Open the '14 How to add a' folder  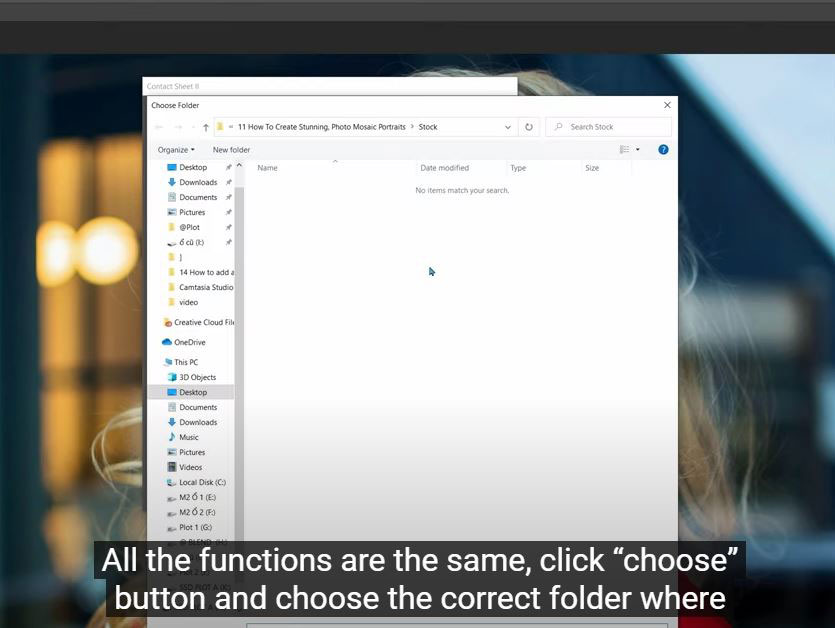coord(206,272)
